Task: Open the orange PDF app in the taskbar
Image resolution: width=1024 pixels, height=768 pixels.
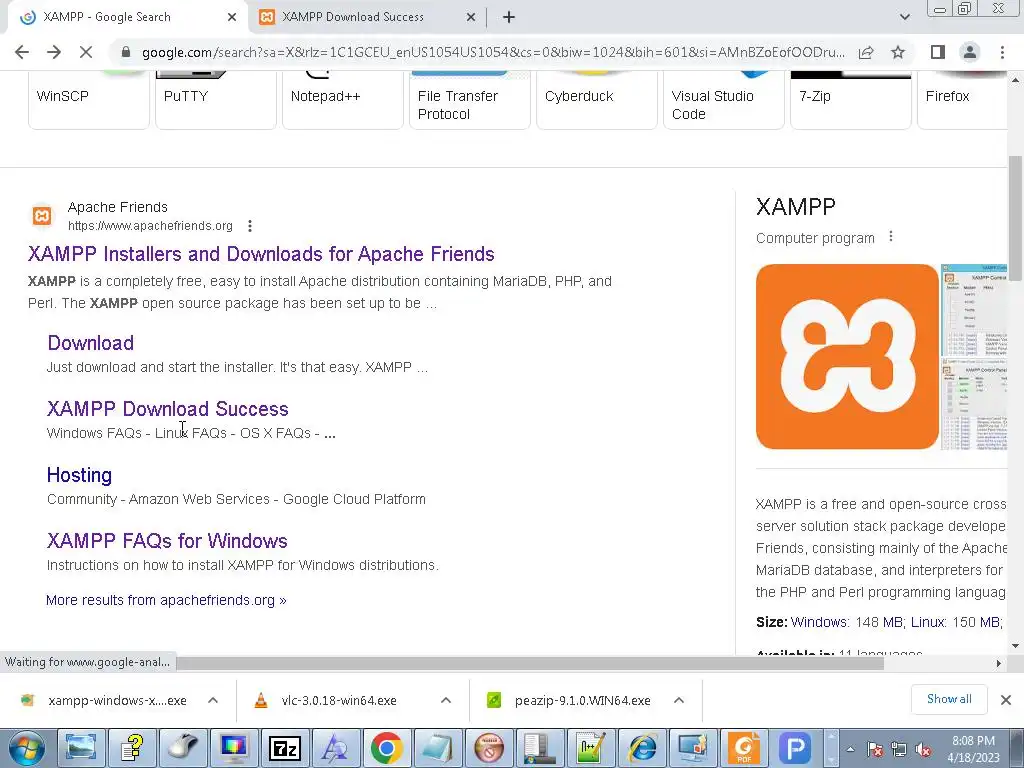Action: coord(744,748)
